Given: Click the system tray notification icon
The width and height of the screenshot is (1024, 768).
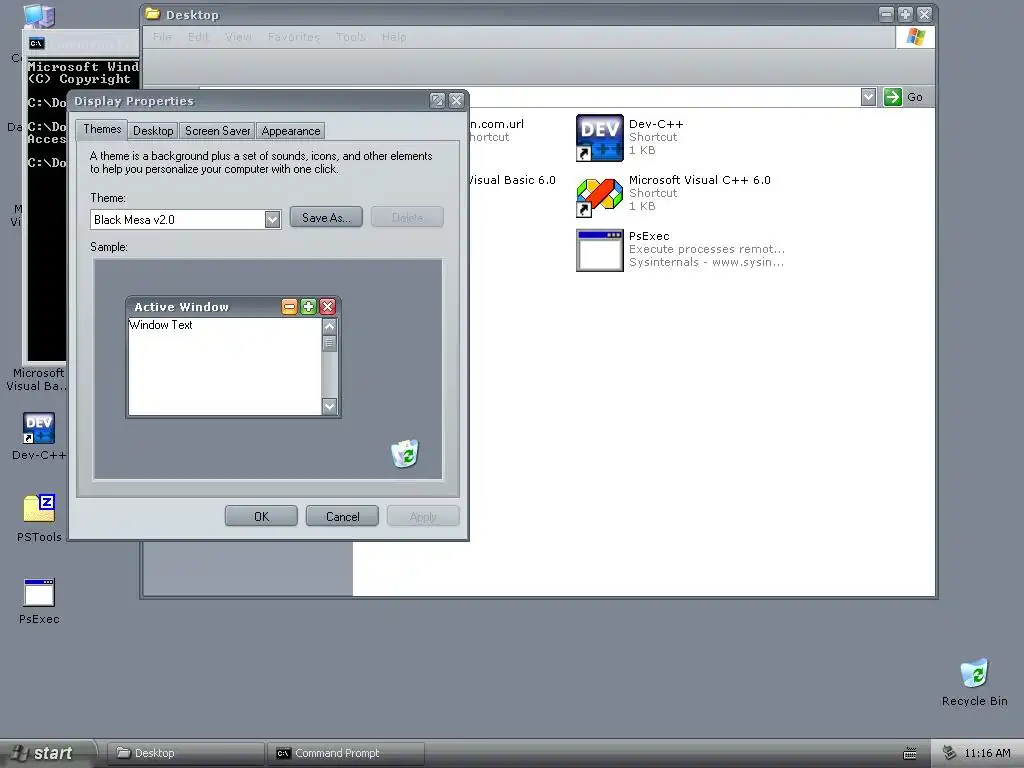Looking at the screenshot, I should [950, 753].
